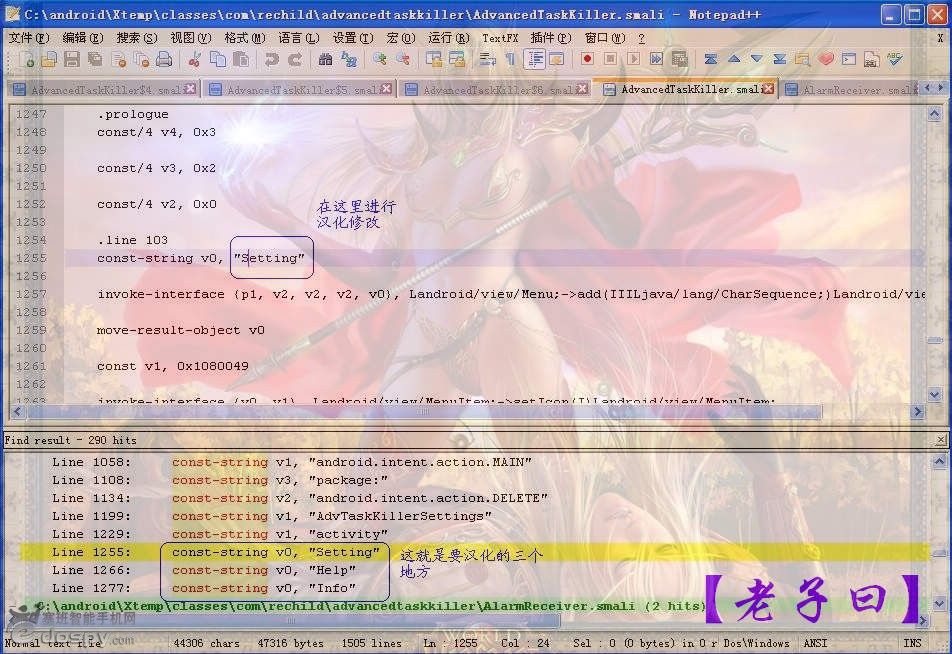This screenshot has width=952, height=654.
Task: Toggle word wrap icon
Action: pos(487,60)
